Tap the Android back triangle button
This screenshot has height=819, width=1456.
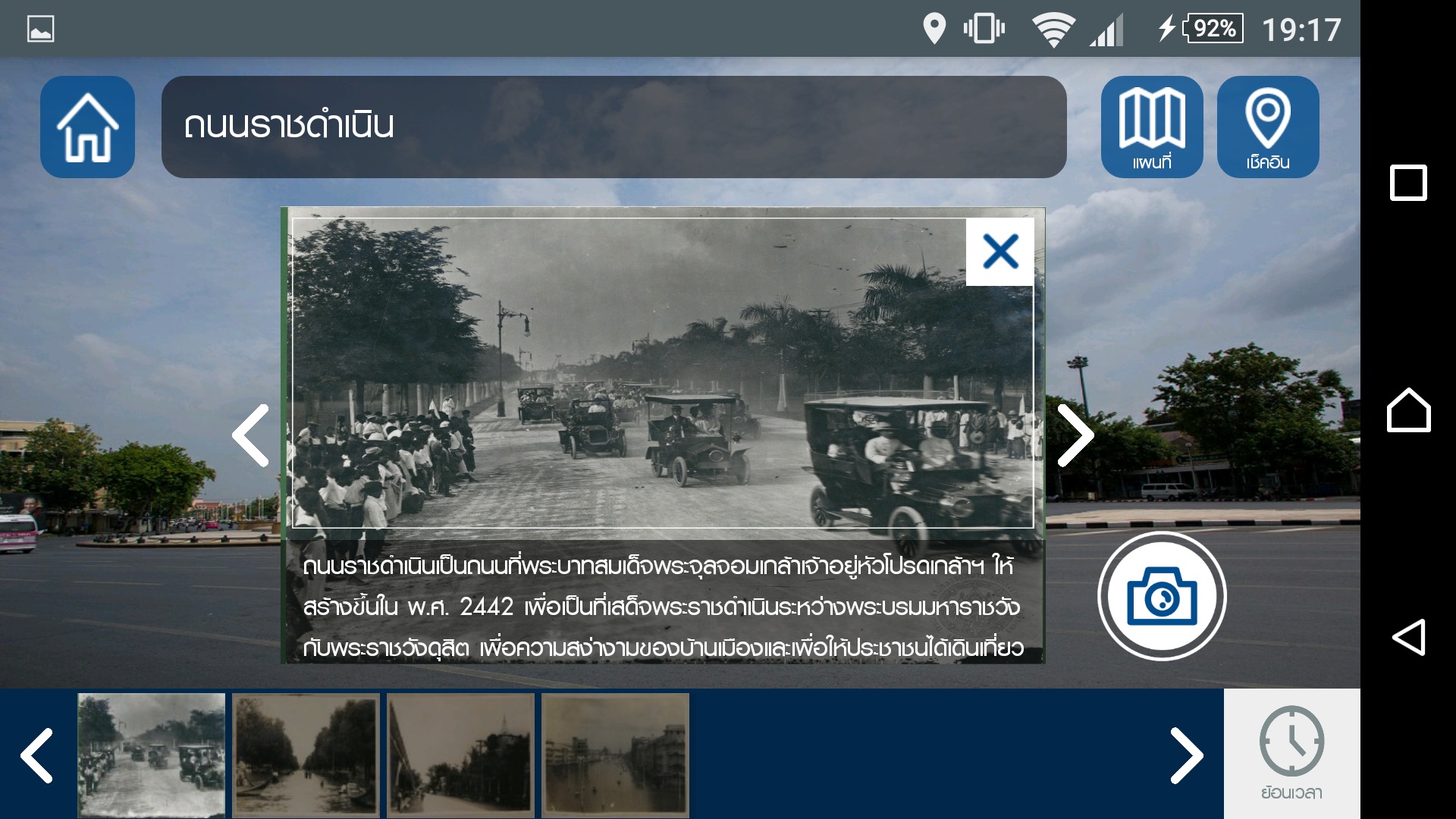(1408, 637)
